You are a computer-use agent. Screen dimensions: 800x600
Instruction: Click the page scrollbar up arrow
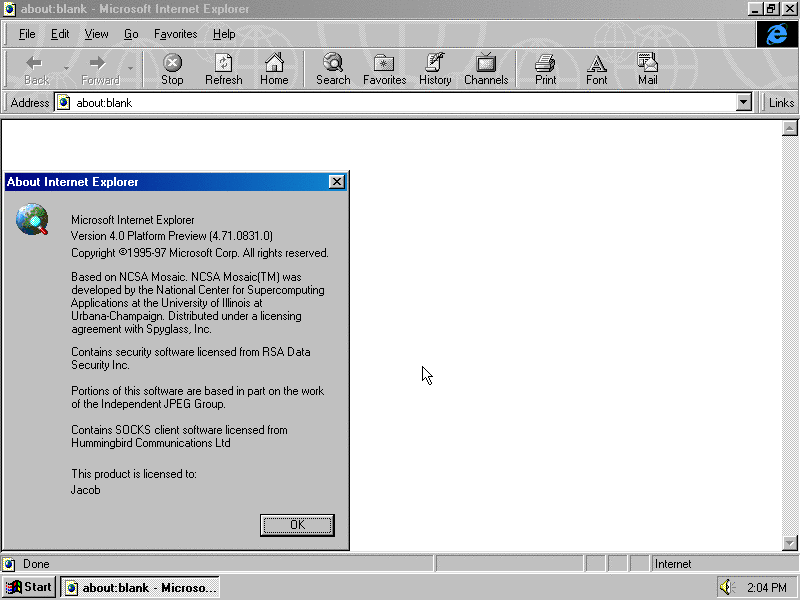tap(789, 128)
